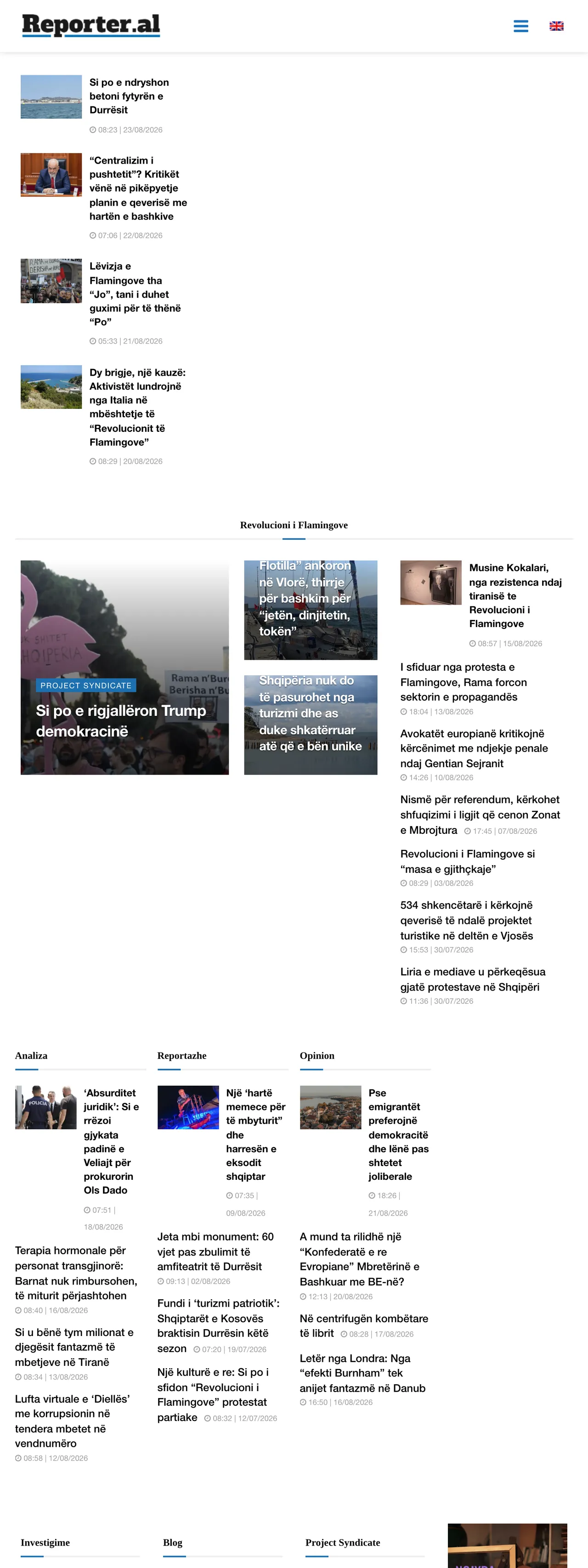
Task: Open the 'Blog' section heading
Action: [172, 1542]
